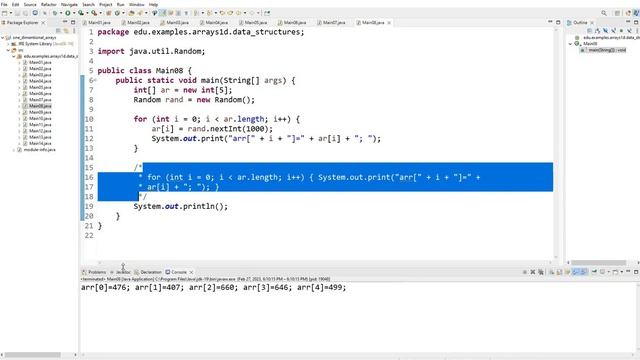Expand Main01.java in Package Explorer
This screenshot has width=640, height=360.
(19, 62)
